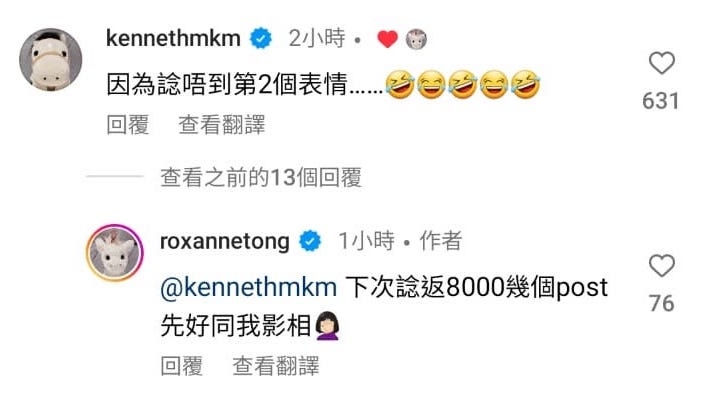Viewport: 709px width, 402px height.
Task: Open kennethmkm username profile link
Action: [x=173, y=38]
